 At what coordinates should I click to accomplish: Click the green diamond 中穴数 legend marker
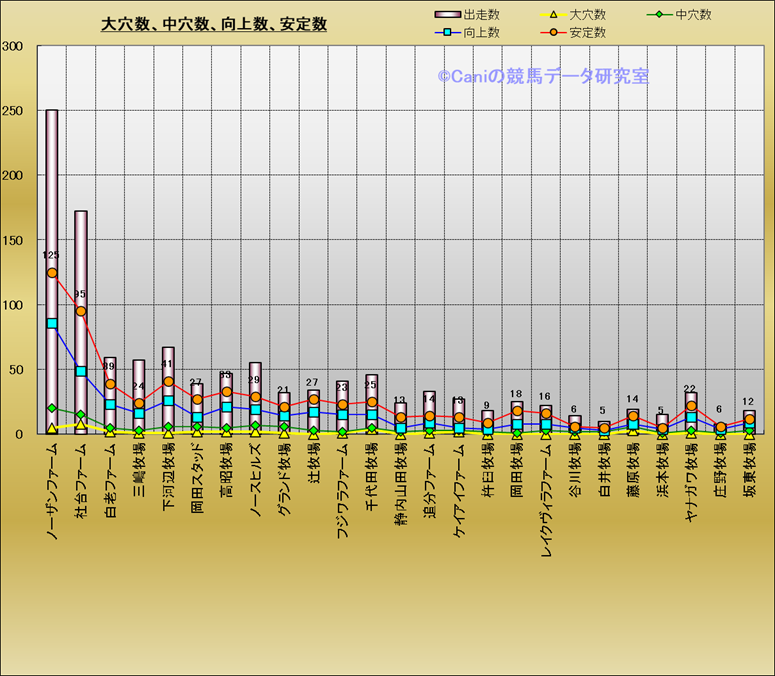click(x=657, y=15)
